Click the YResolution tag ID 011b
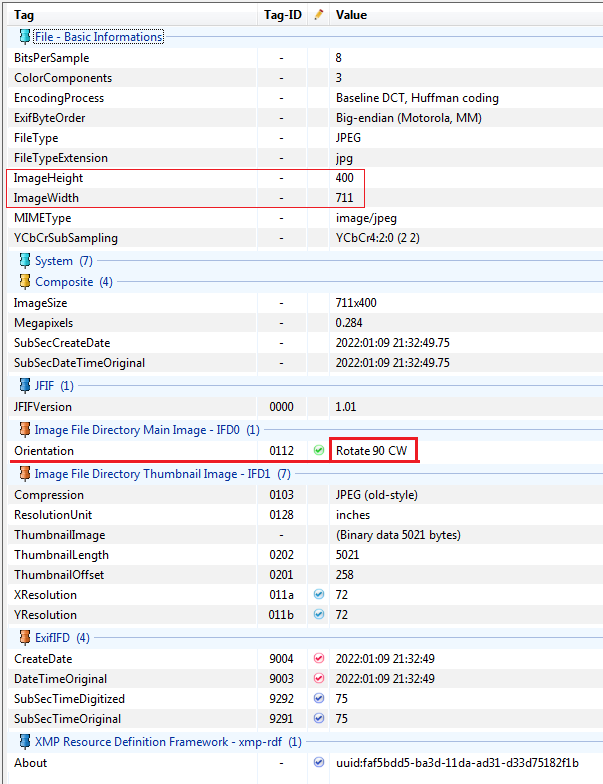Viewport: 603px width, 784px height. pos(282,615)
